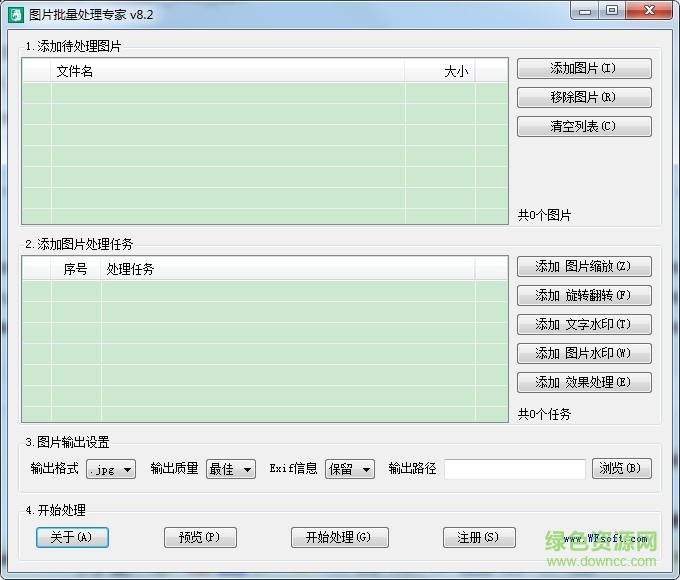Click the 处理任务 column header
This screenshot has height=580, width=680.
pos(288,269)
